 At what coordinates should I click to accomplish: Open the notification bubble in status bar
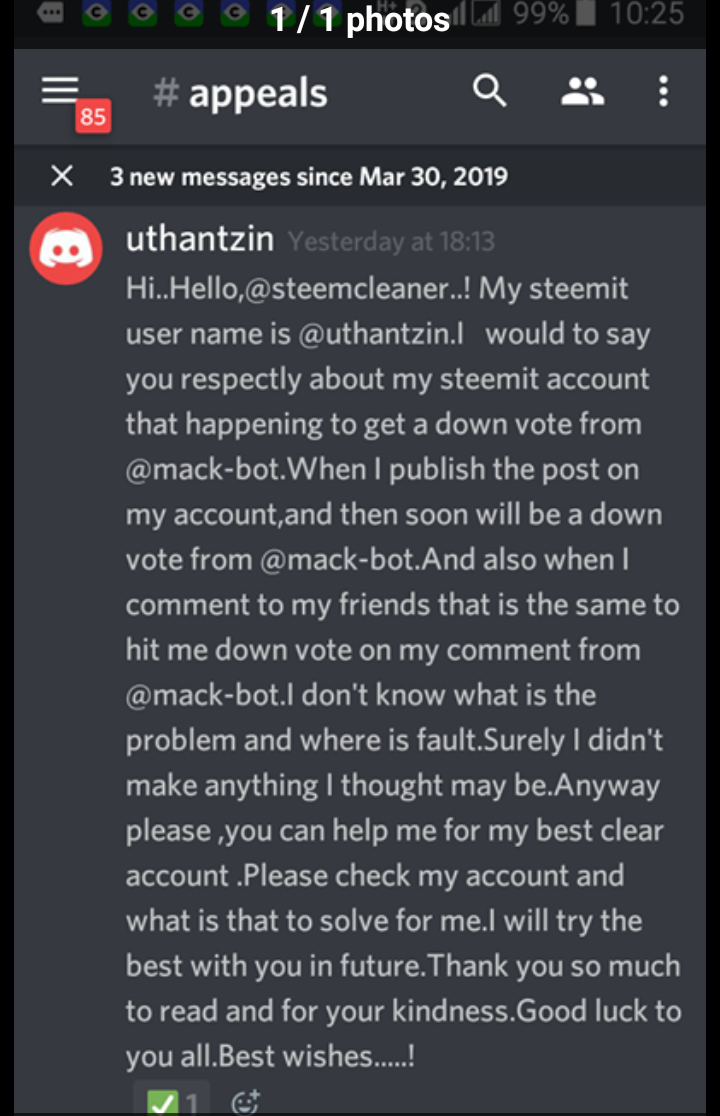50,13
